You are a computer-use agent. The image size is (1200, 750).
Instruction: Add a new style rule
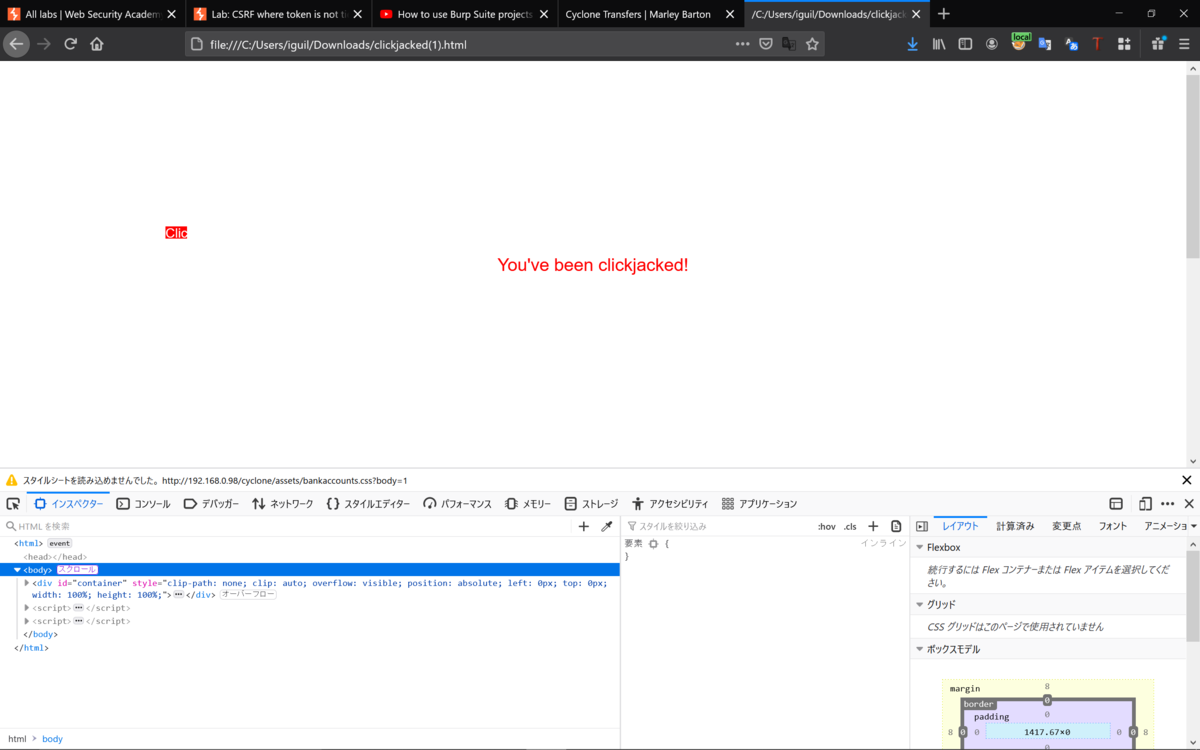click(x=873, y=526)
